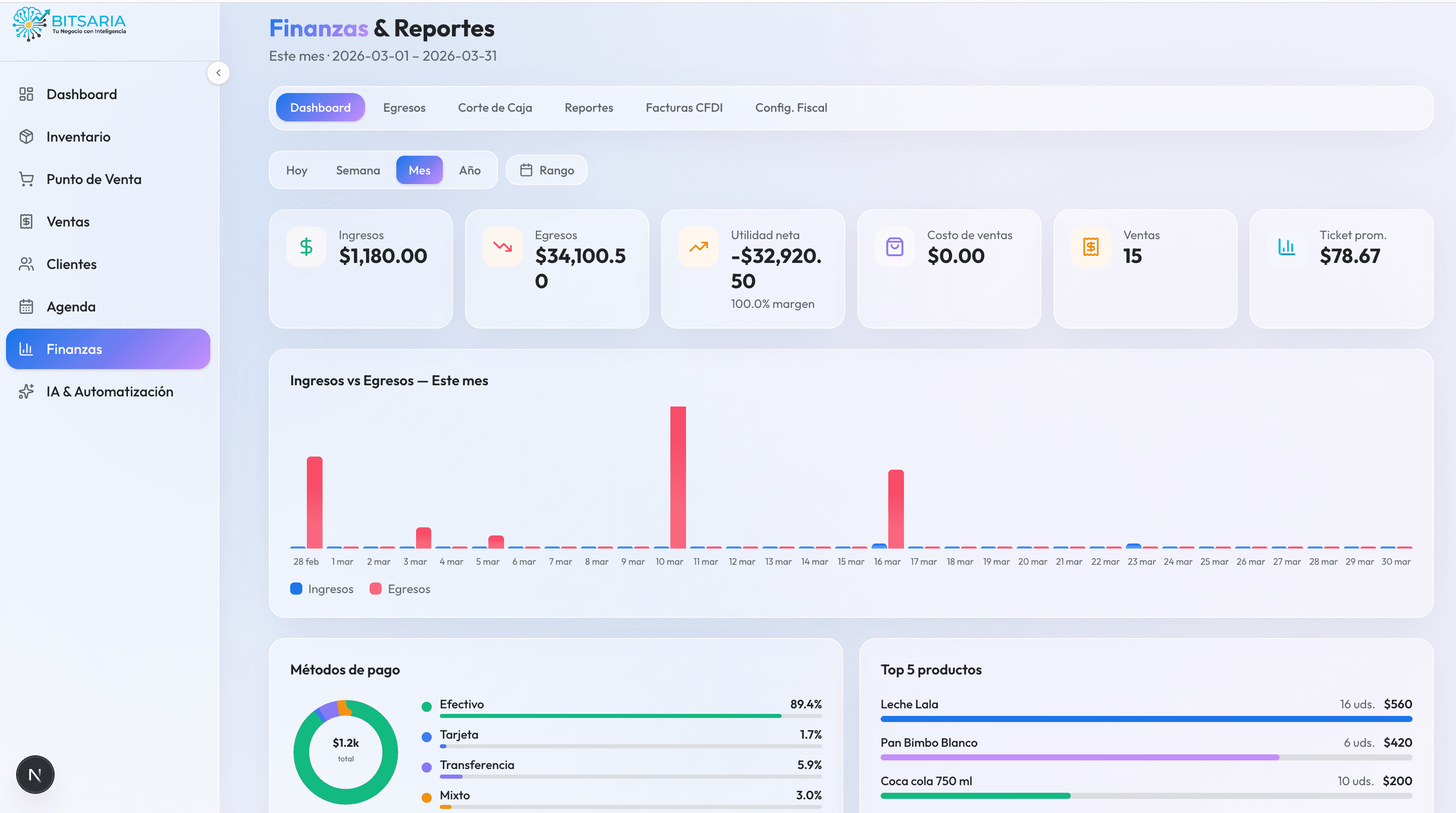Select the Agenda calendar icon
The height and width of the screenshot is (813, 1456).
(x=26, y=306)
